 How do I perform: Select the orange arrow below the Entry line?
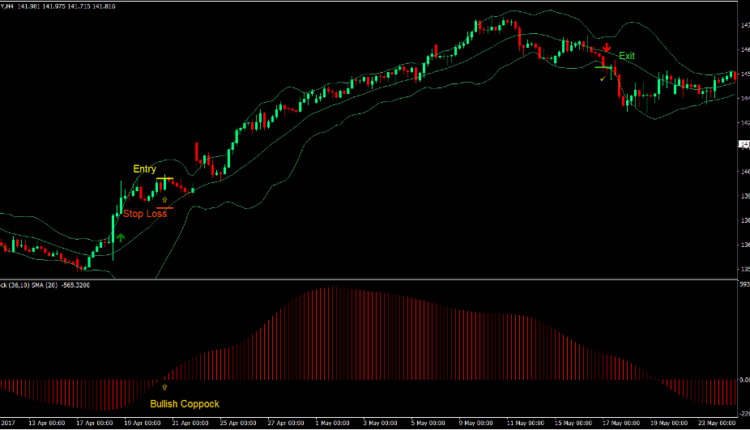164,200
